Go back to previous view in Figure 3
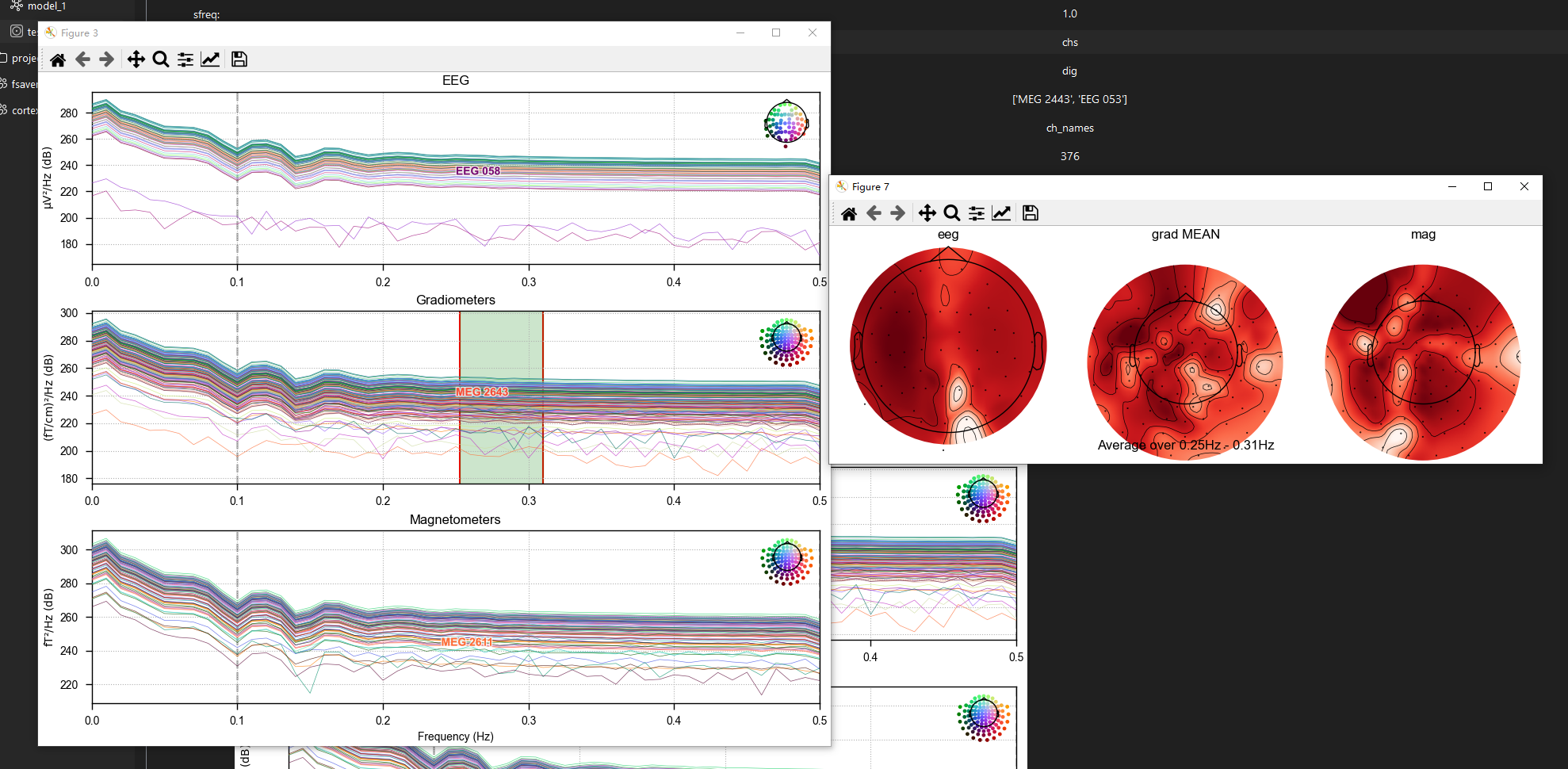This screenshot has width=1568, height=769. pyautogui.click(x=82, y=59)
